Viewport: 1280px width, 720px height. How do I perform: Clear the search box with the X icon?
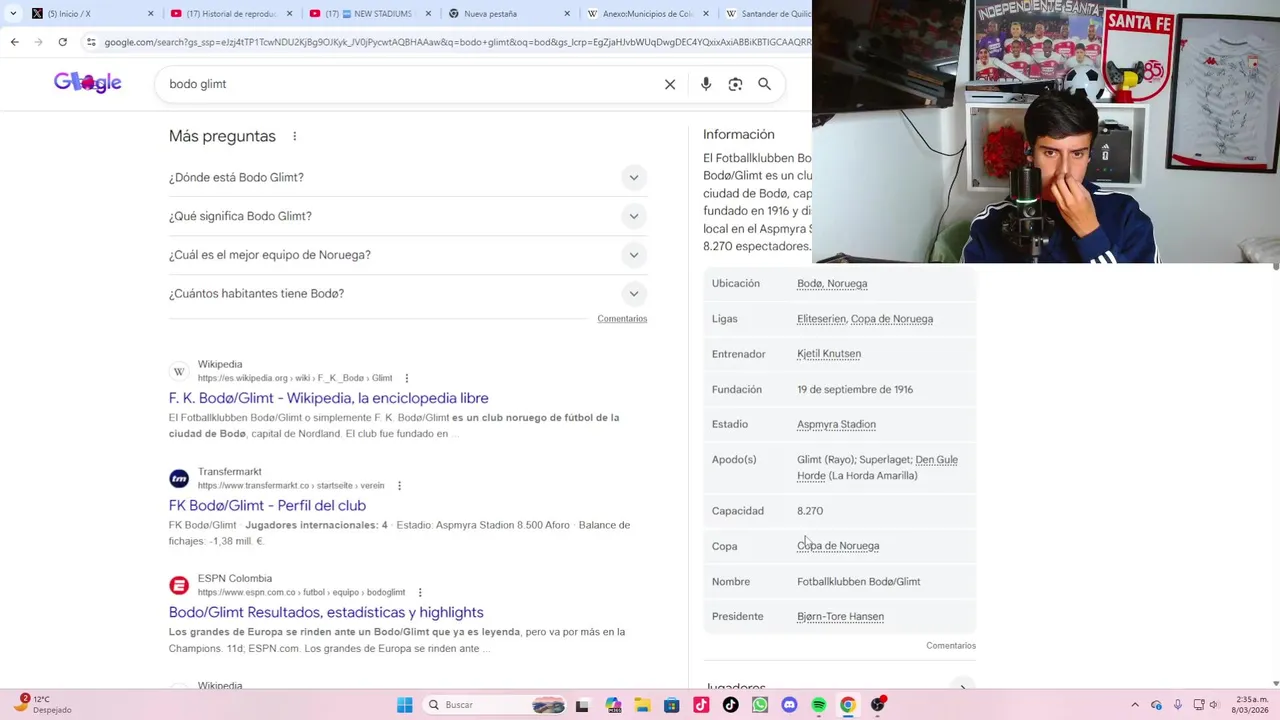(670, 84)
